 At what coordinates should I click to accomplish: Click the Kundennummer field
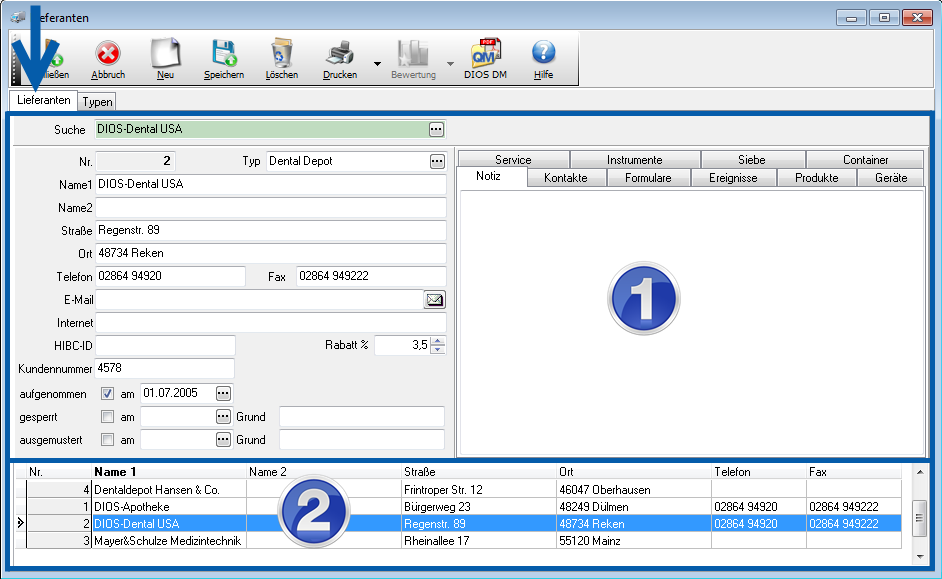coord(165,368)
